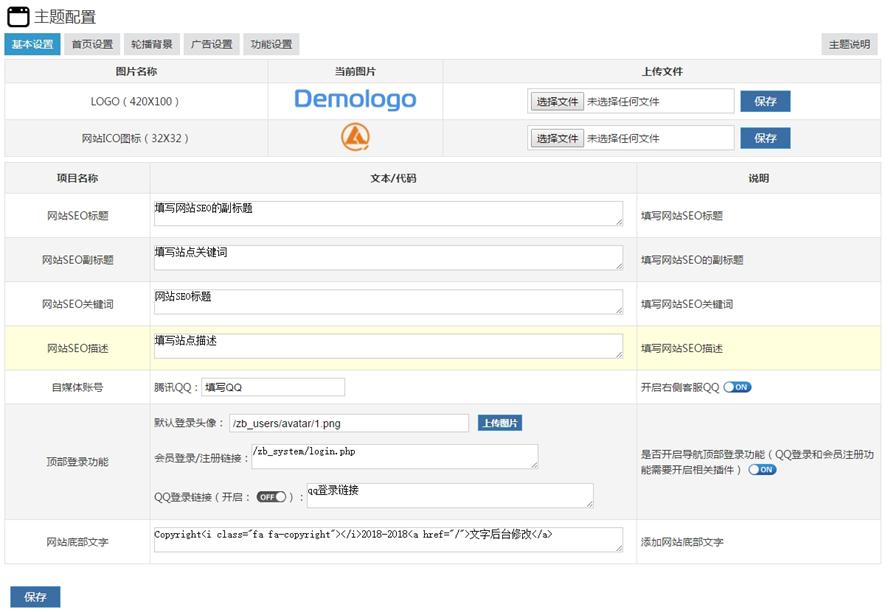
Task: Click the theme configuration calendar icon
Action: click(17, 15)
